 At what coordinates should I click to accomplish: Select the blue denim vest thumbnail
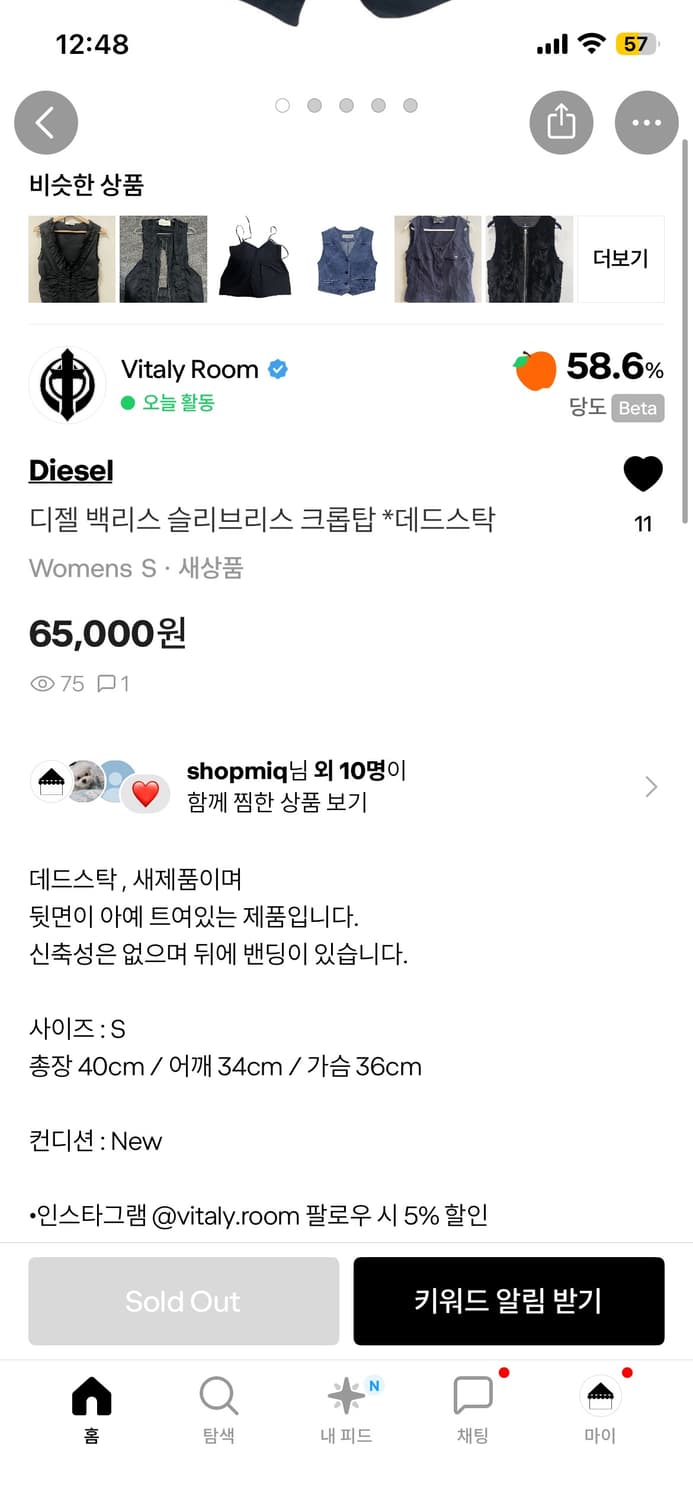click(x=344, y=258)
